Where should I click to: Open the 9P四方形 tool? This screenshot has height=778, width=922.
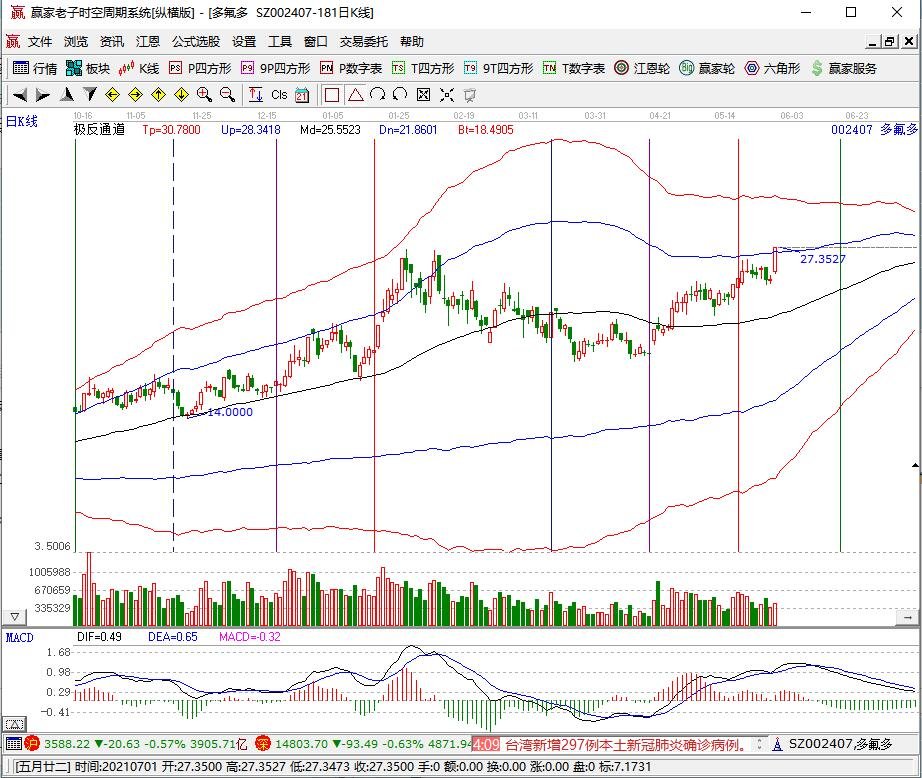[275, 68]
